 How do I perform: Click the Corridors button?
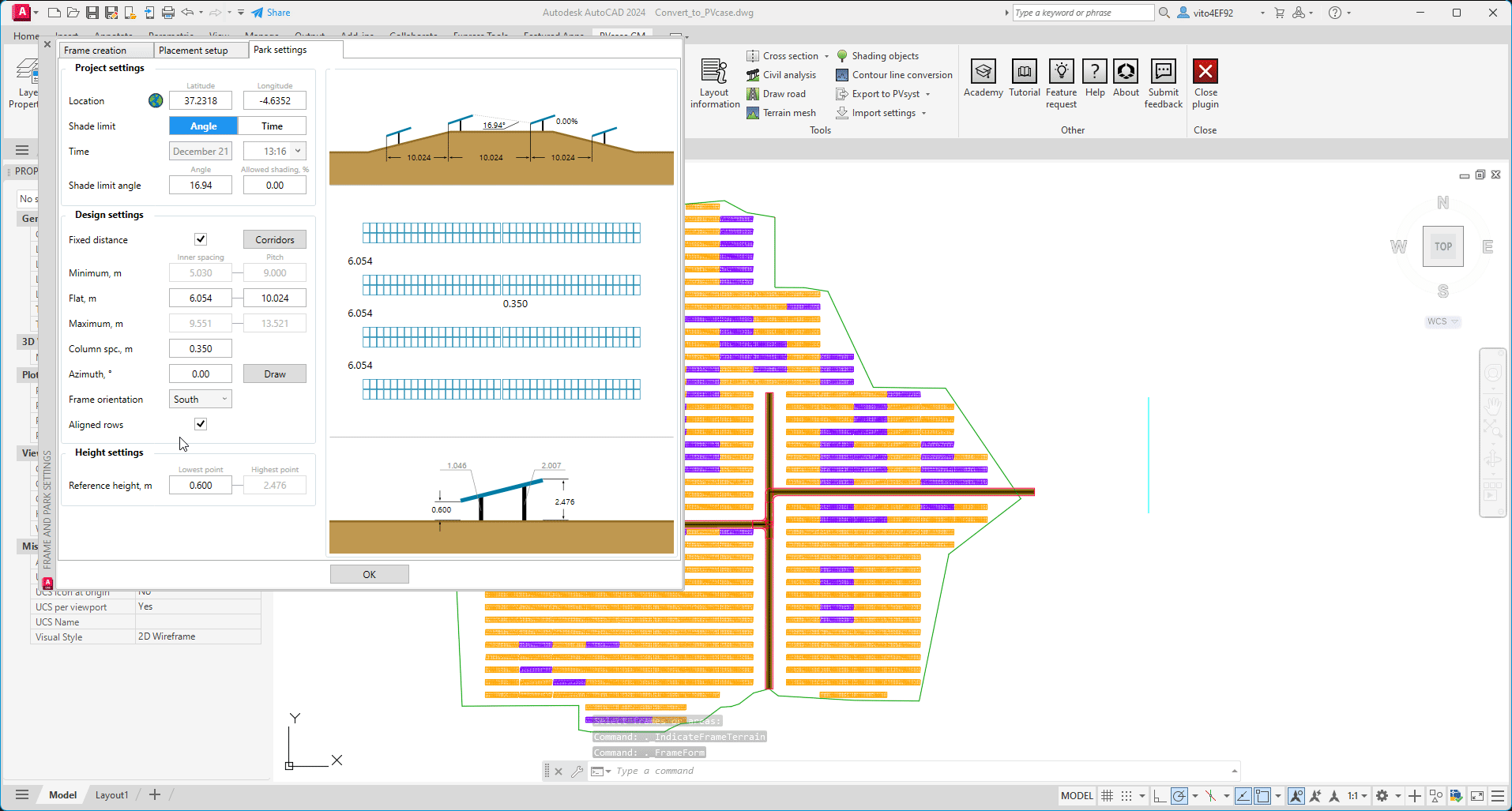(274, 239)
